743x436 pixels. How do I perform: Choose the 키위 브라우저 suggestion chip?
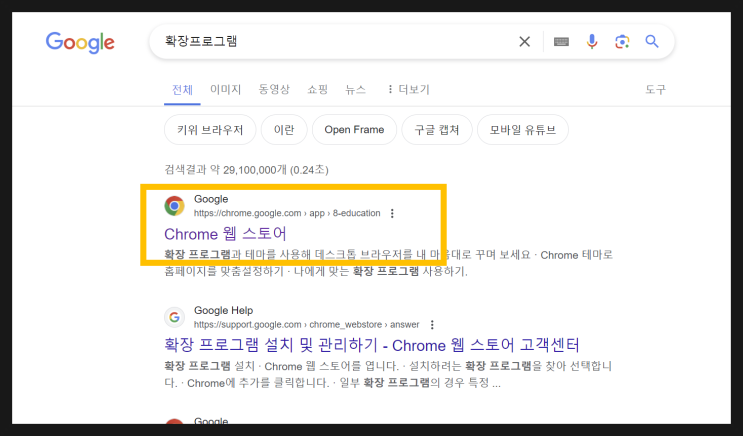coord(210,130)
